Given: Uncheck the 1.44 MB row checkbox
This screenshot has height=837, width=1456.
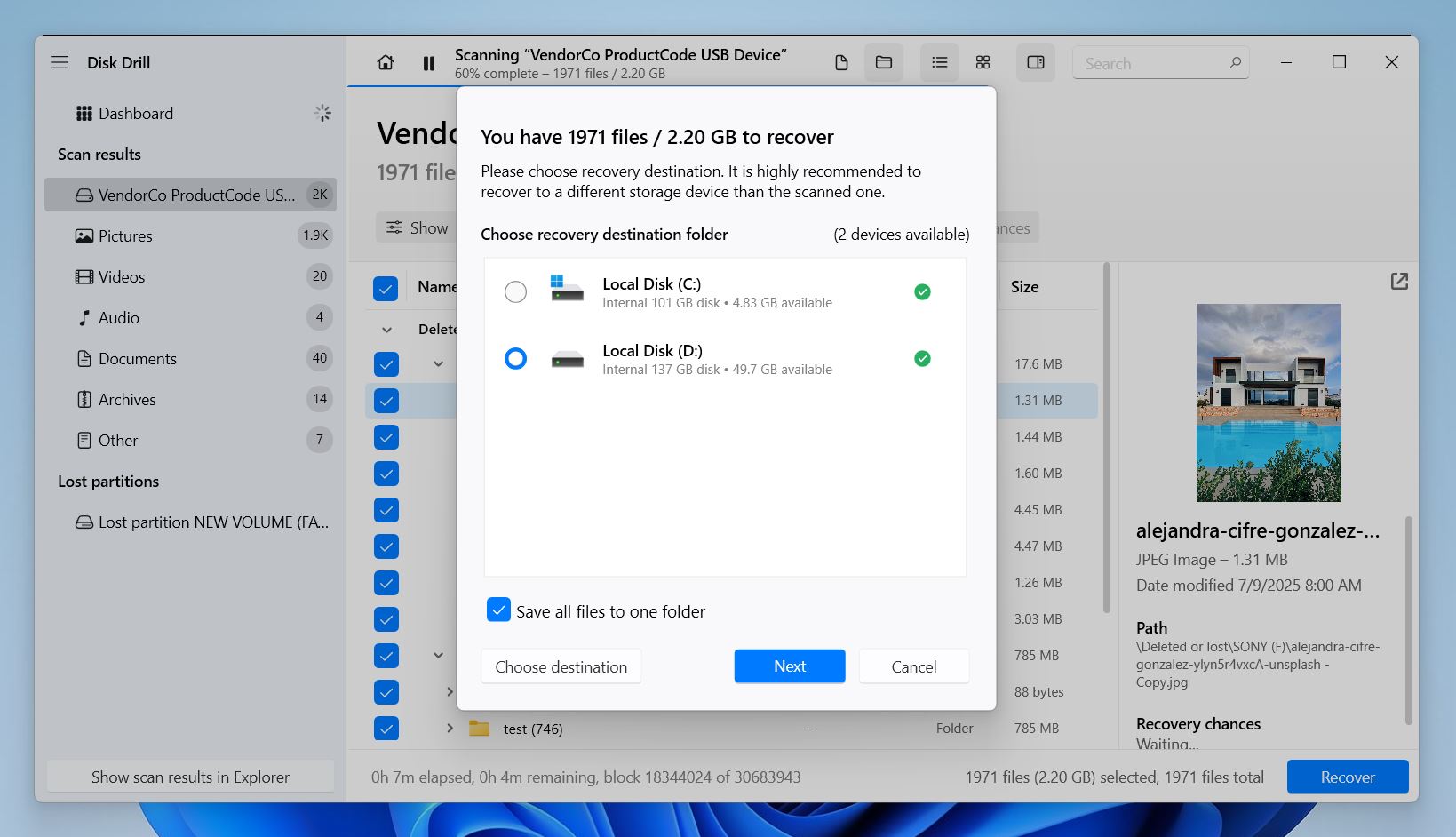Looking at the screenshot, I should [x=386, y=437].
